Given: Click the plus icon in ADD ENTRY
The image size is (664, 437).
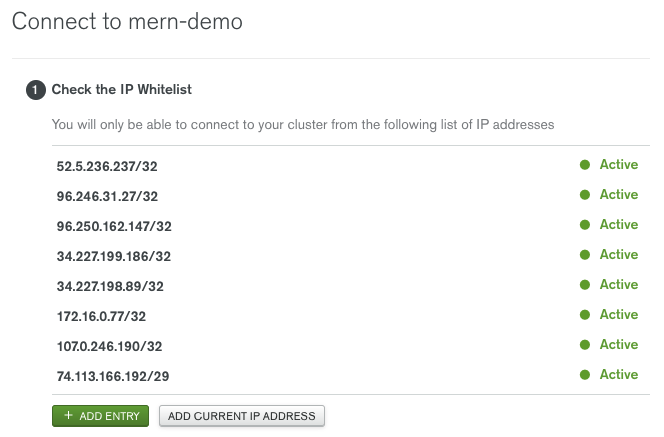Looking at the screenshot, I should click(68, 415).
